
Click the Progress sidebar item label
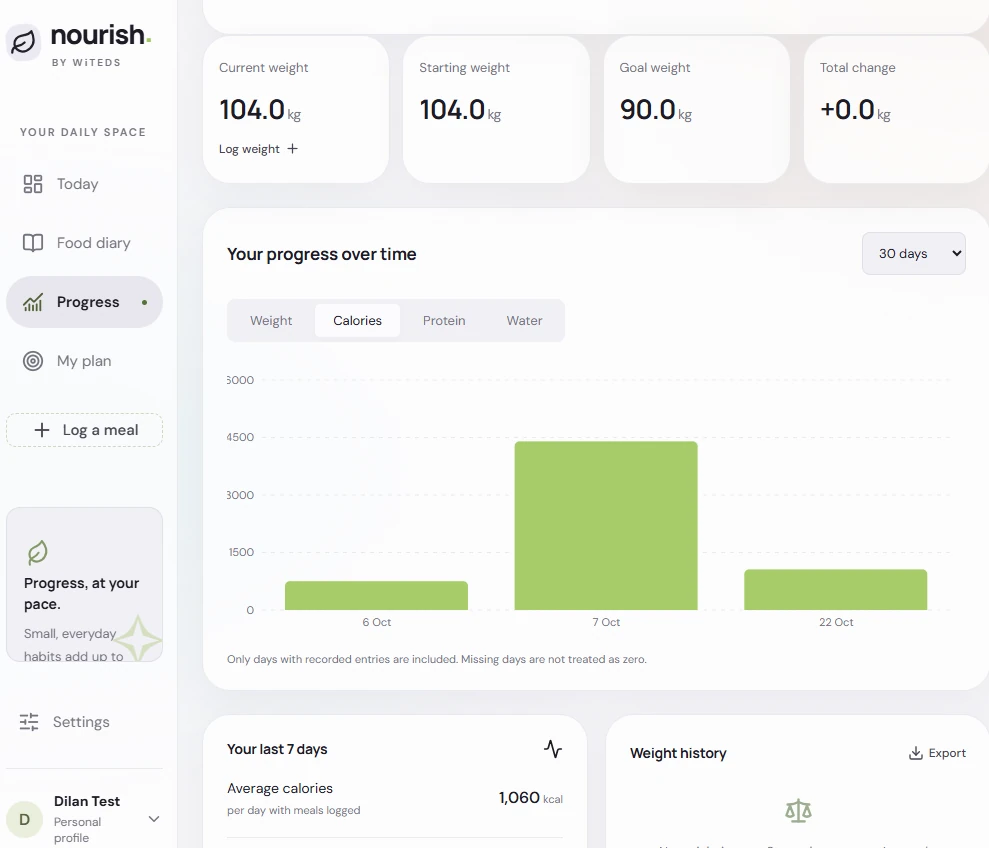click(88, 302)
